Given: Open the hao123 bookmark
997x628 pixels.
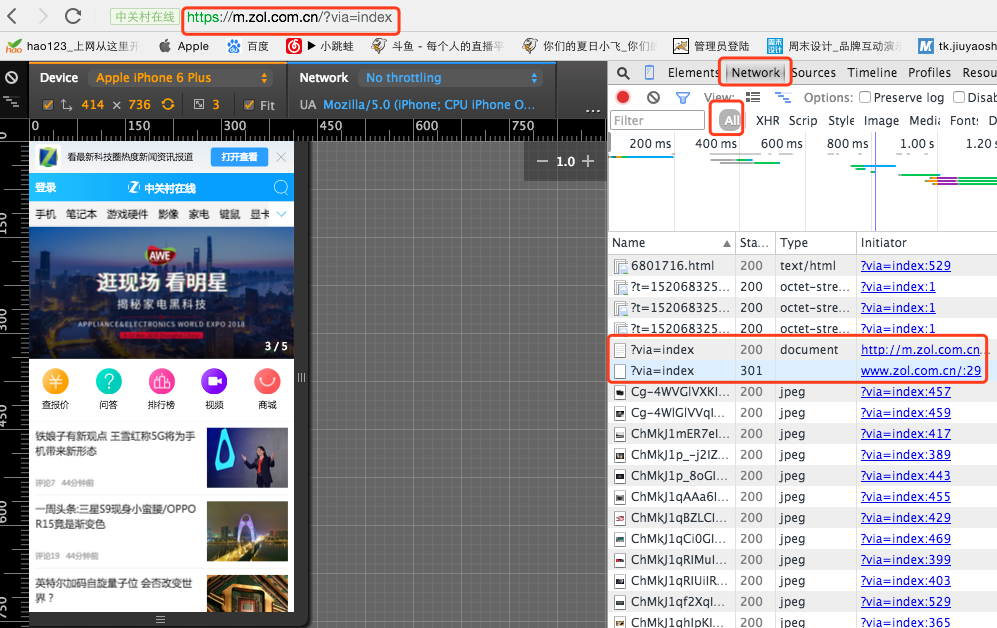Looking at the screenshot, I should (x=71, y=46).
